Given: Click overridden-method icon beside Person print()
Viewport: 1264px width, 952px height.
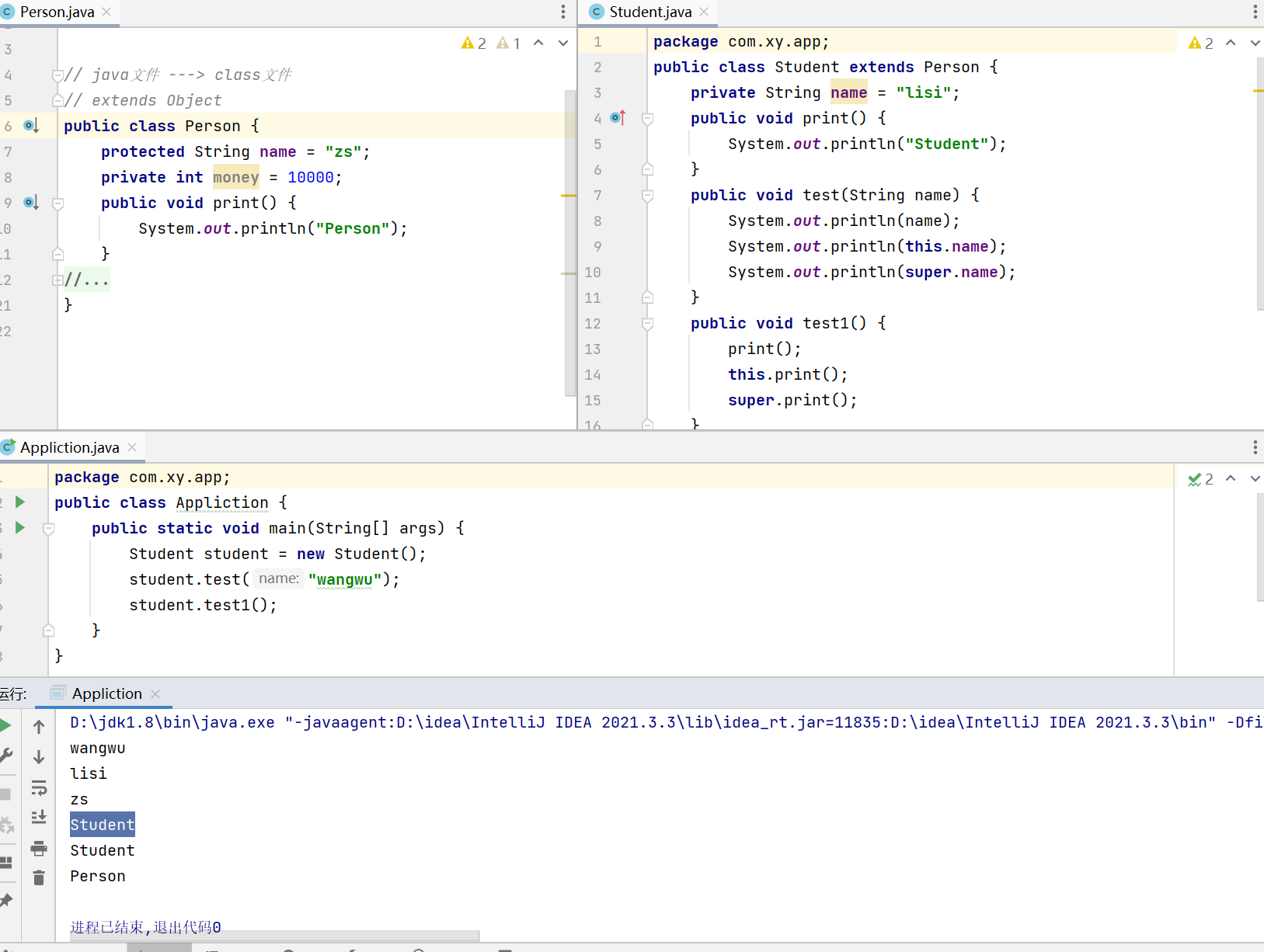Looking at the screenshot, I should pos(31,202).
